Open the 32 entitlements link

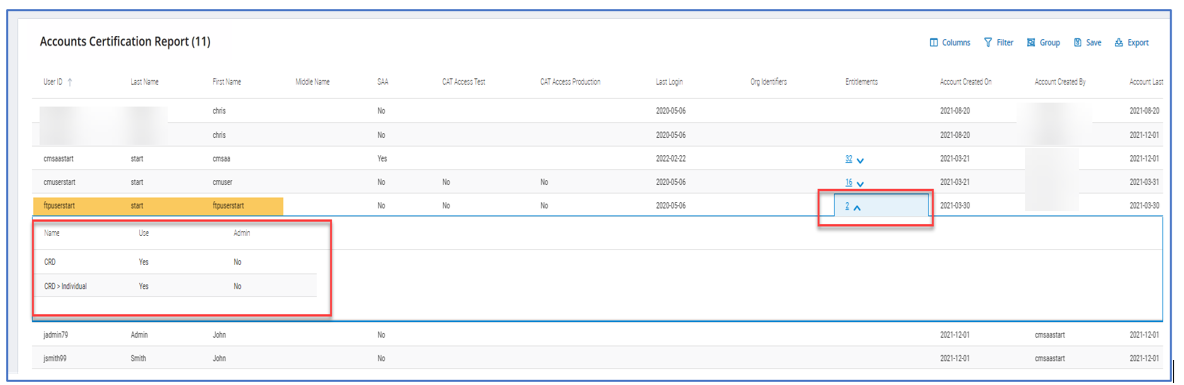[x=849, y=159]
